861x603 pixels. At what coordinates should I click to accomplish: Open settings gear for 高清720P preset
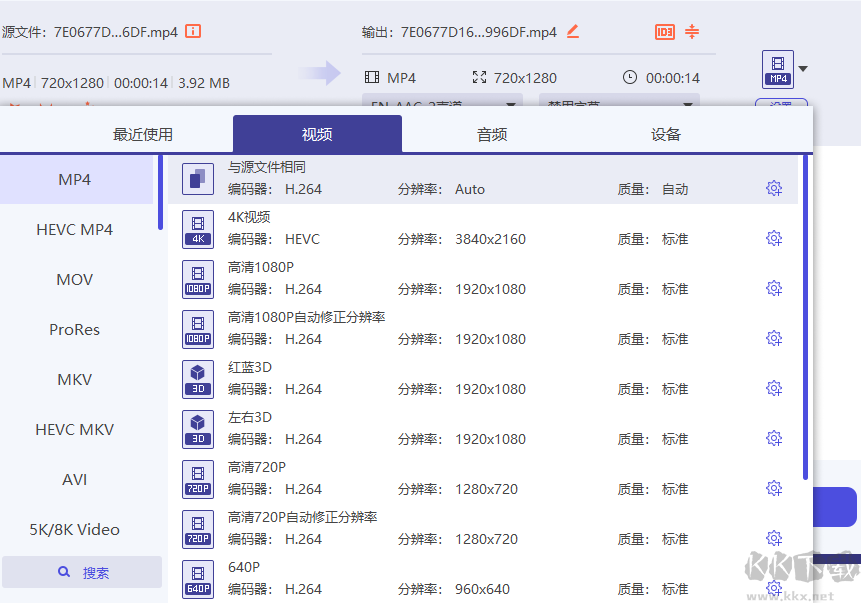tap(774, 488)
